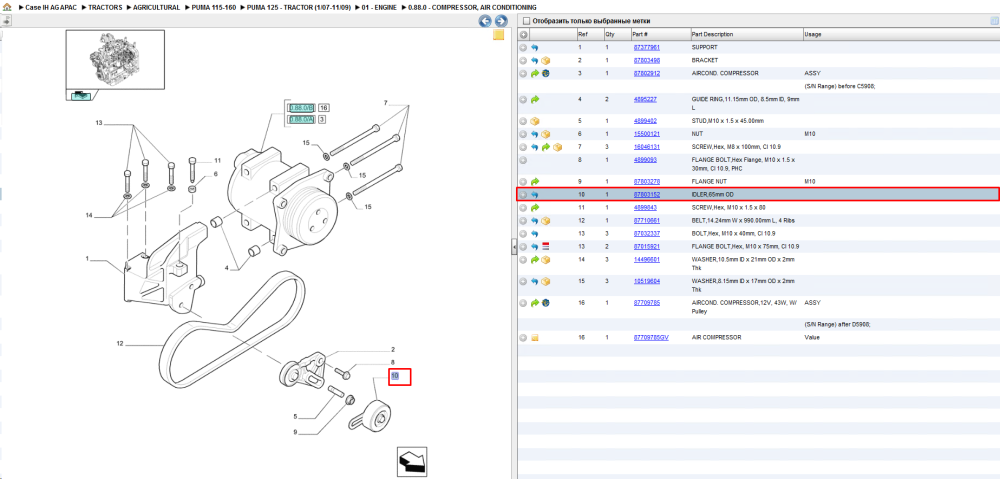Click green arrow icon in FLANGE NUT row
The height and width of the screenshot is (479, 1000).
(534, 182)
